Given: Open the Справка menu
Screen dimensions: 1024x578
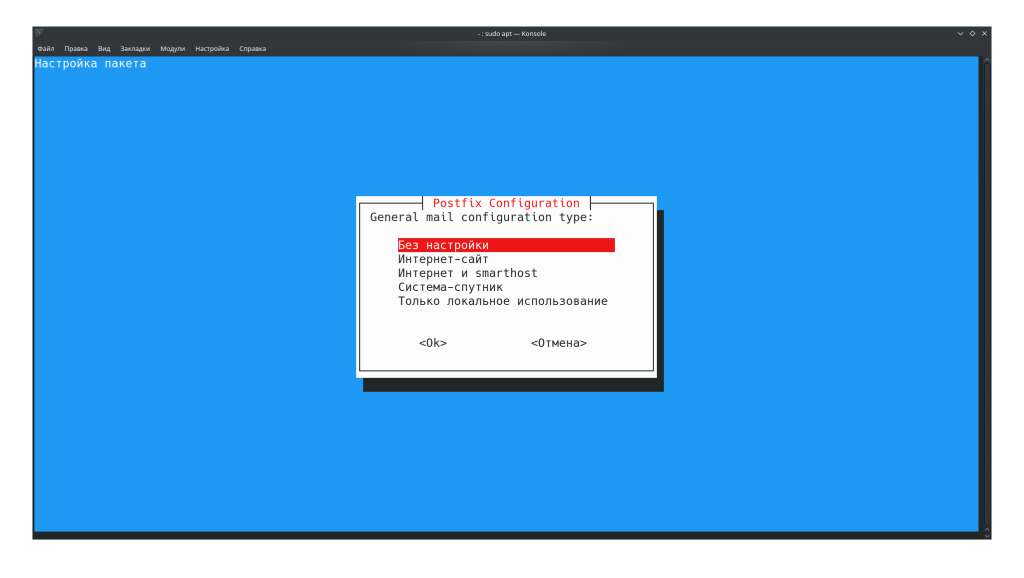Looking at the screenshot, I should pos(253,48).
